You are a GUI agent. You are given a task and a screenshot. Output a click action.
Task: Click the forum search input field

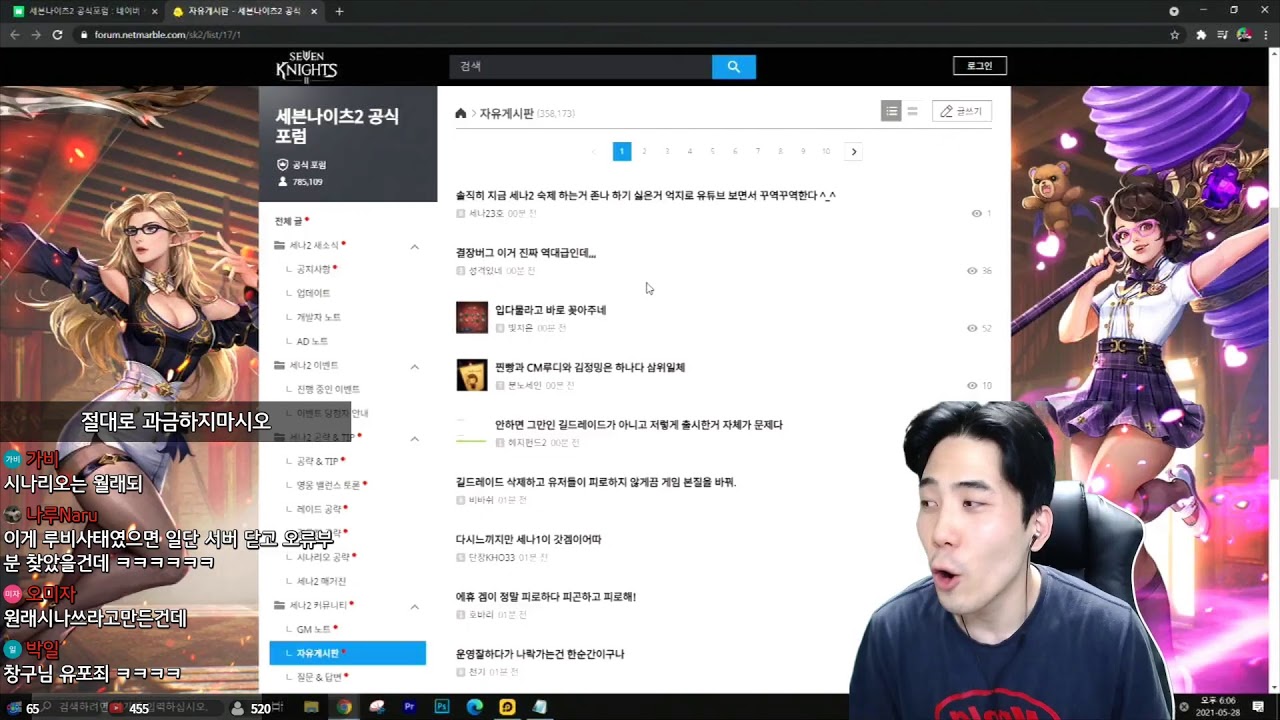coord(580,67)
